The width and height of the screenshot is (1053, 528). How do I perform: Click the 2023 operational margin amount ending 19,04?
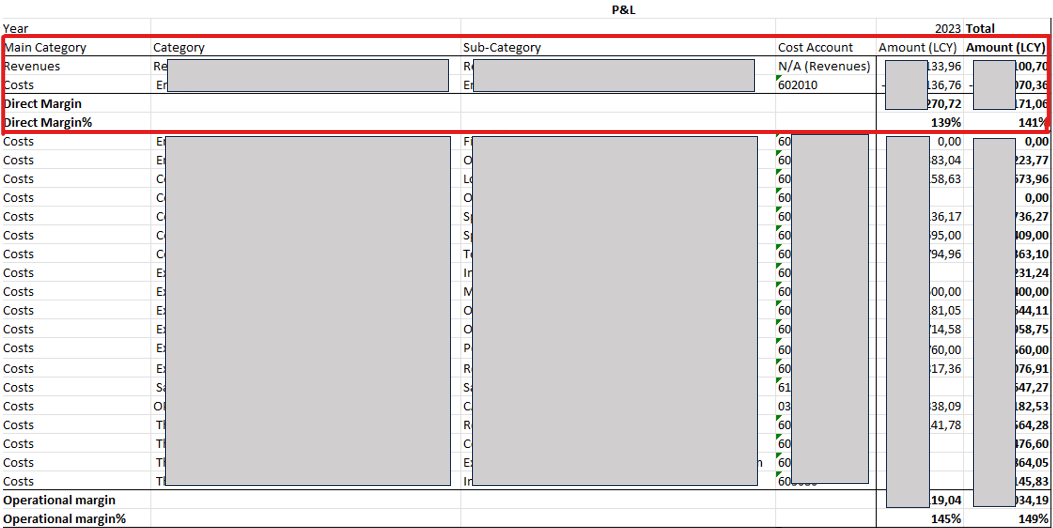pos(946,500)
